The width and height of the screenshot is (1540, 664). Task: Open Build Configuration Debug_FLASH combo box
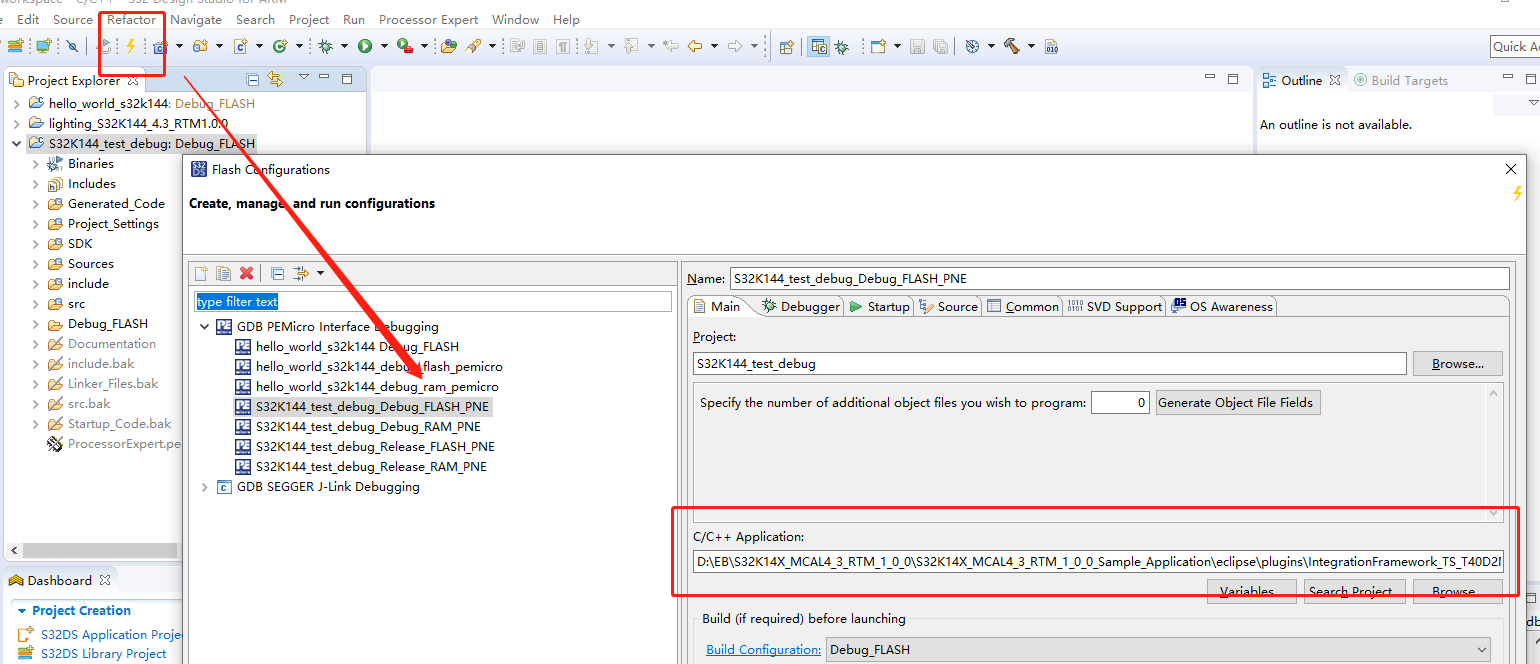click(x=1158, y=649)
